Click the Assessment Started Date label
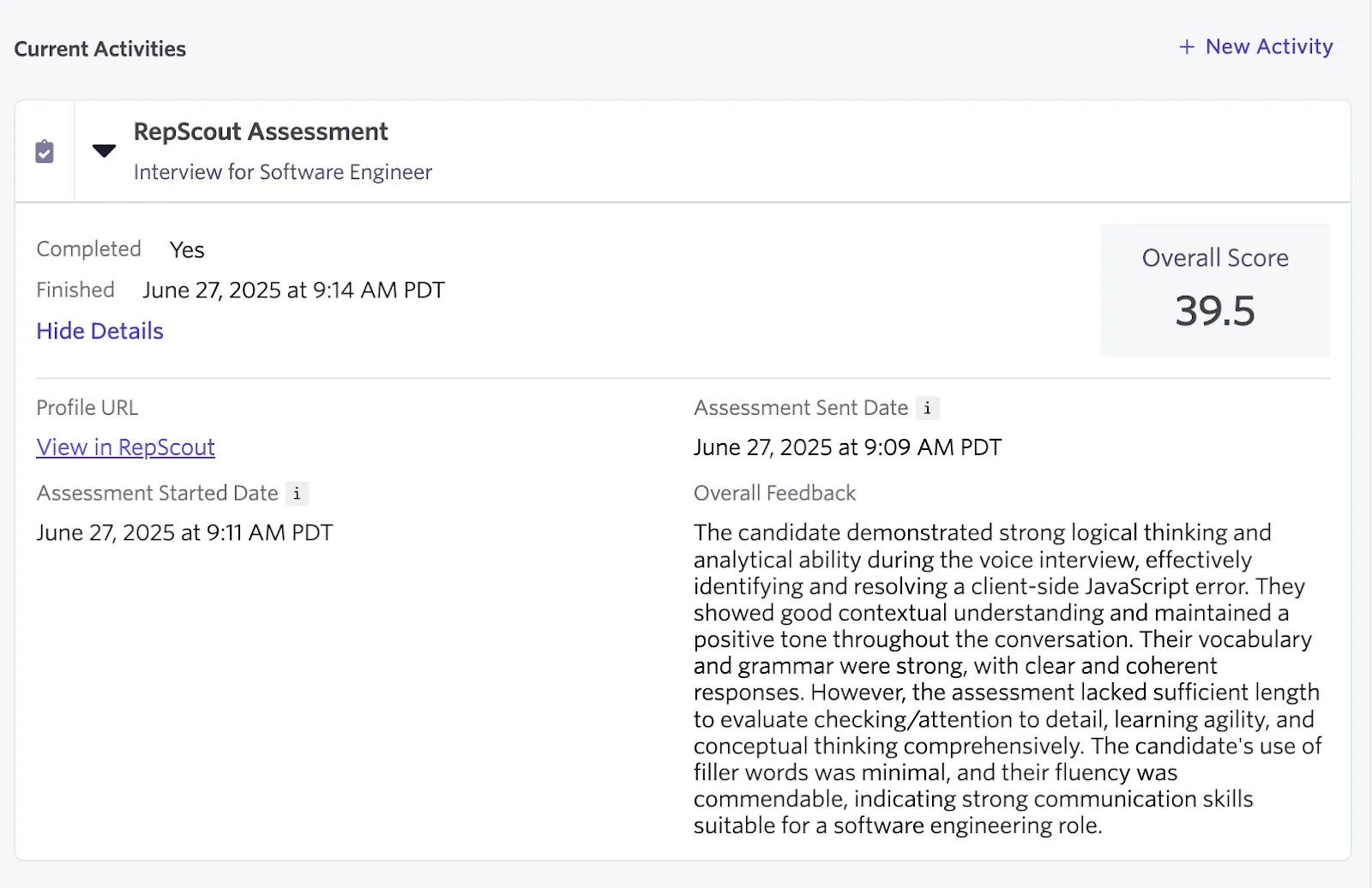 [x=157, y=494]
